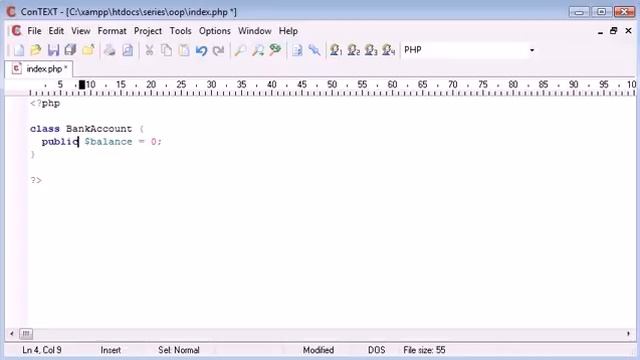The image size is (640, 360).
Task: Minimize the inner document window
Action: pos(600,31)
